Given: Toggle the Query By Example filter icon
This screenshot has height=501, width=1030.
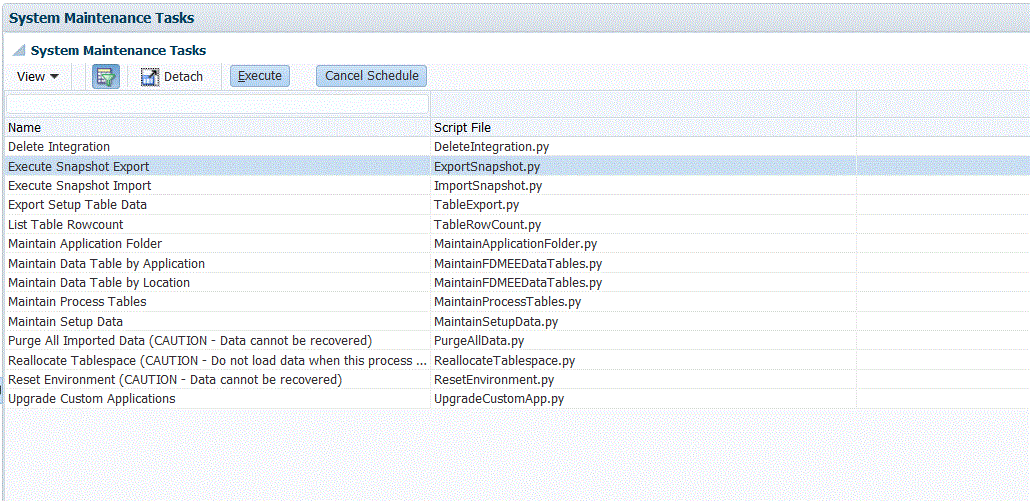Looking at the screenshot, I should click(106, 76).
